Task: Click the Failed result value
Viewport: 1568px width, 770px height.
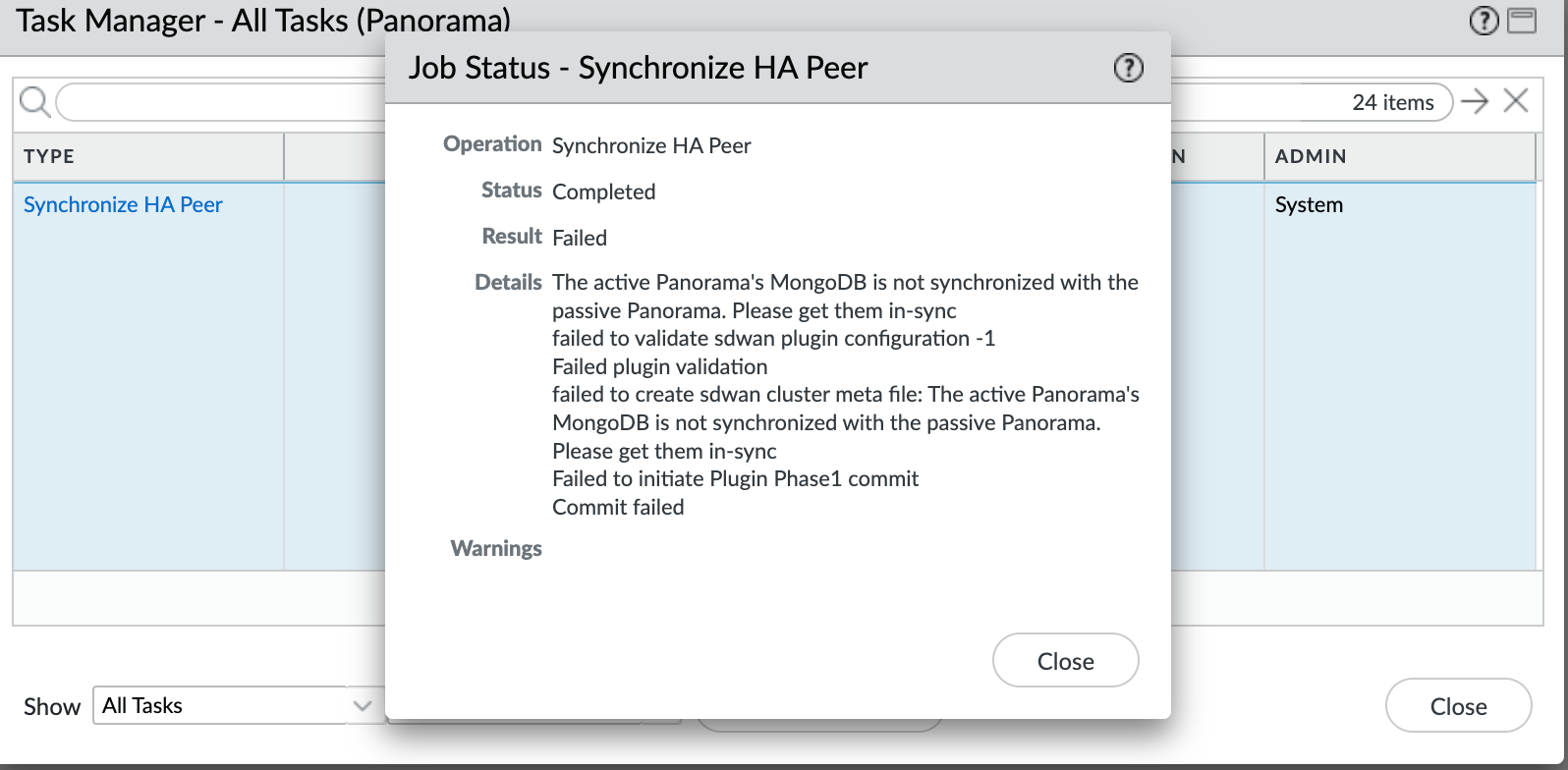Action: (x=580, y=238)
